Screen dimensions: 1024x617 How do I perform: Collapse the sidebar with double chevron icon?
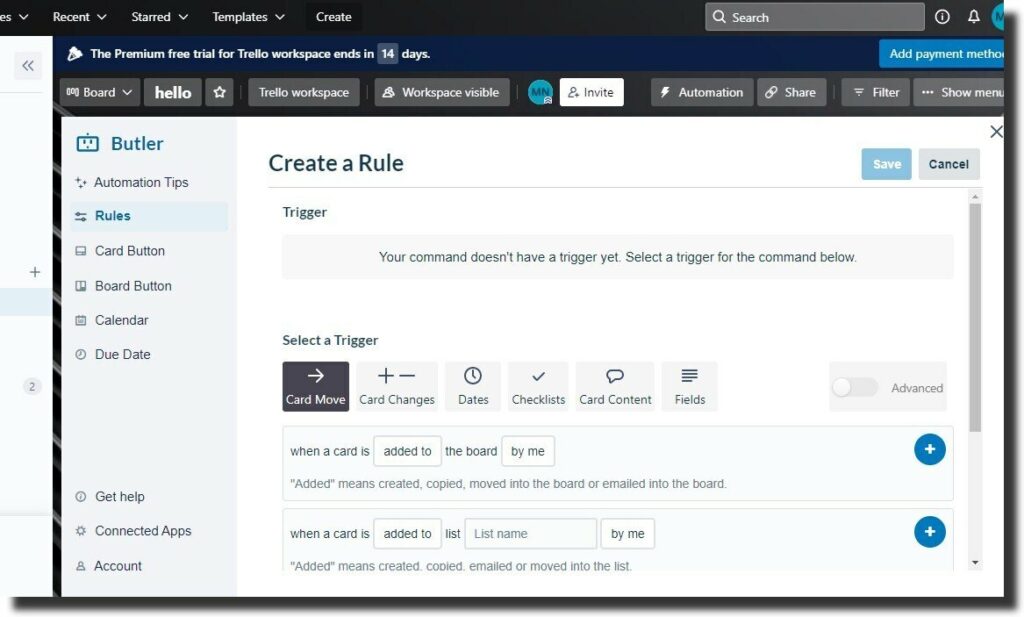pos(28,65)
